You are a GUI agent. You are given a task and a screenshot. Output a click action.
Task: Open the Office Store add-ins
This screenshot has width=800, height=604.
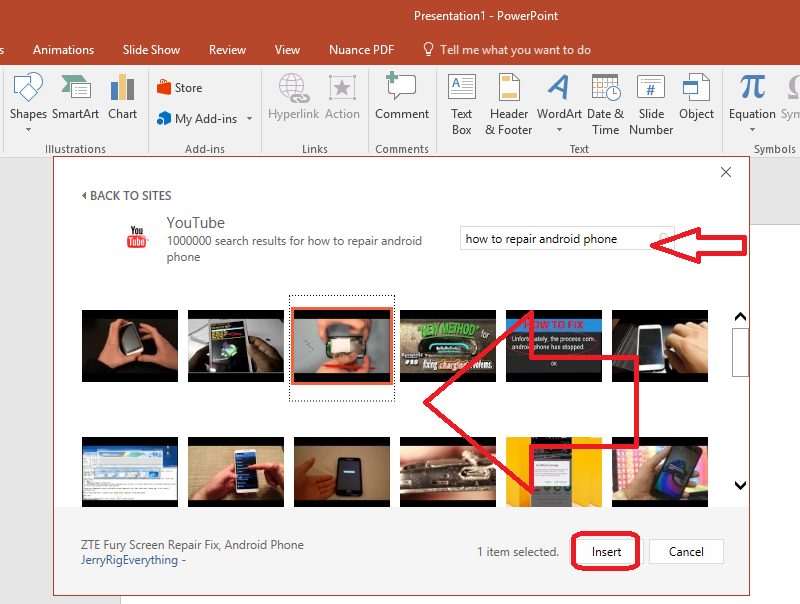pyautogui.click(x=180, y=88)
